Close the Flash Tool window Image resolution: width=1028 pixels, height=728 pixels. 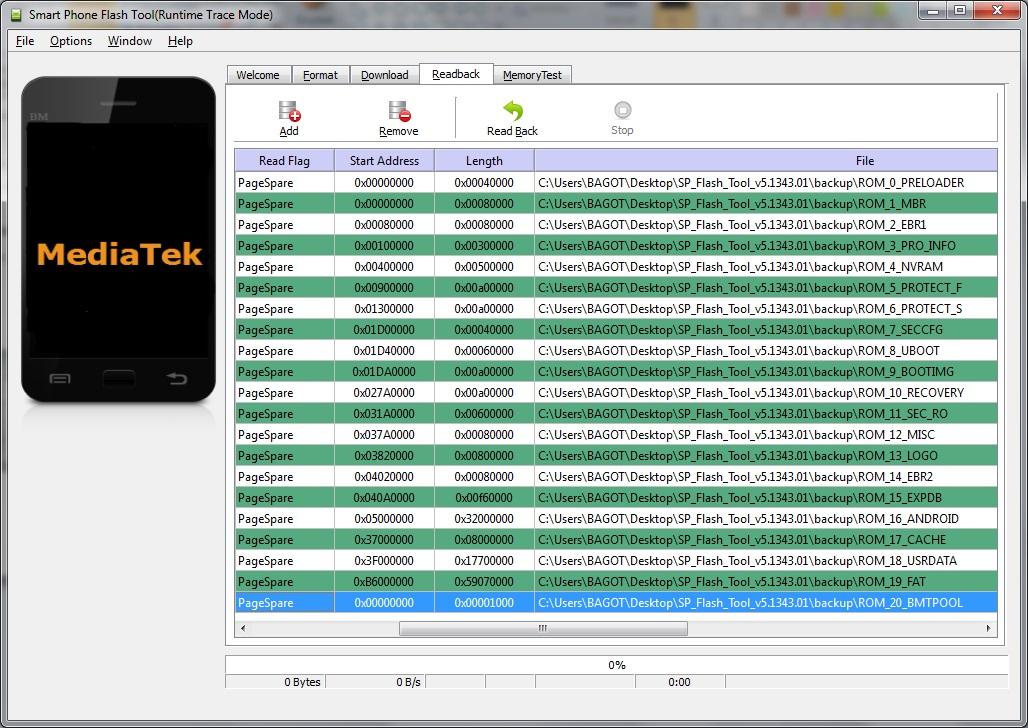tap(998, 10)
